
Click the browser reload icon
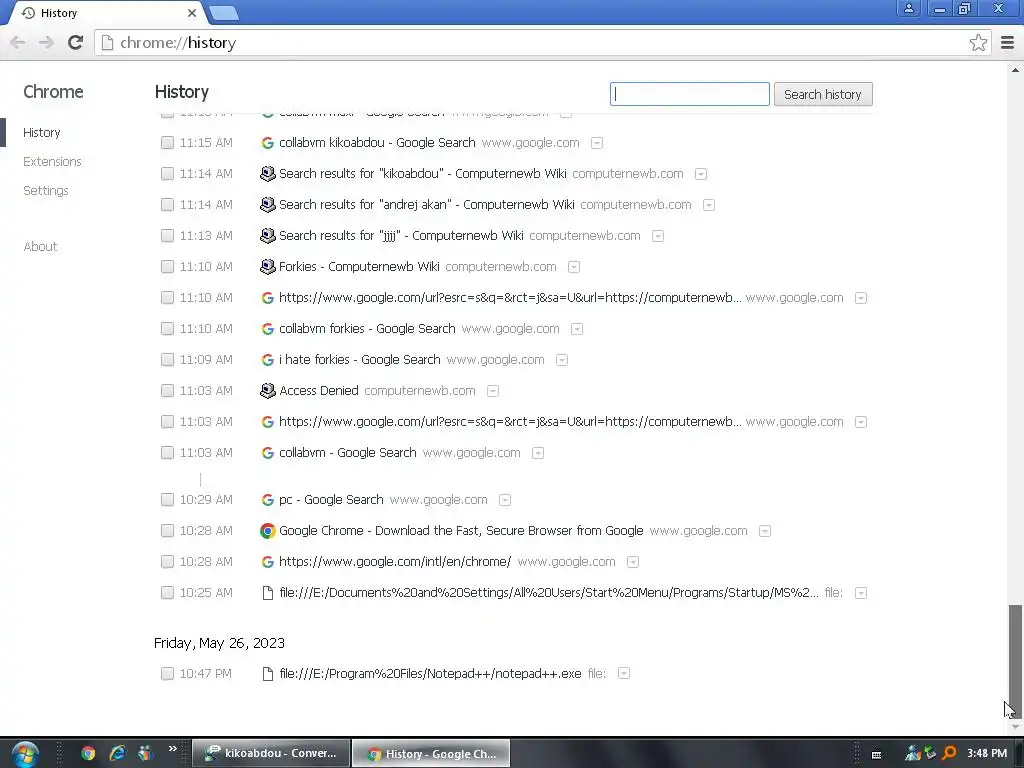click(75, 42)
